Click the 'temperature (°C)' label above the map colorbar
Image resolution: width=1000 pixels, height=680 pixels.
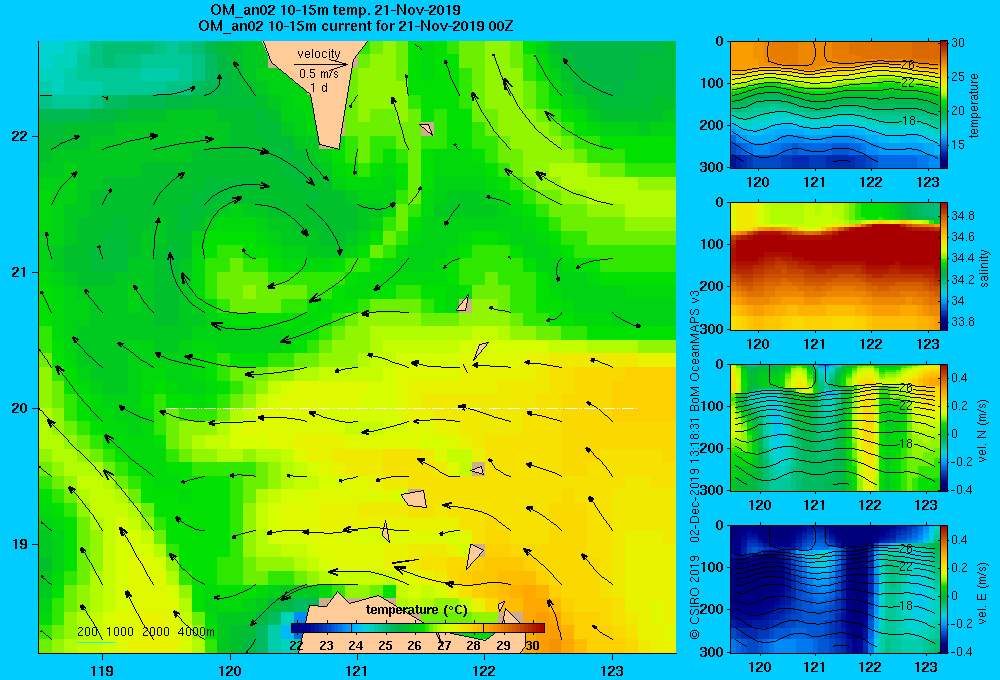tap(417, 610)
